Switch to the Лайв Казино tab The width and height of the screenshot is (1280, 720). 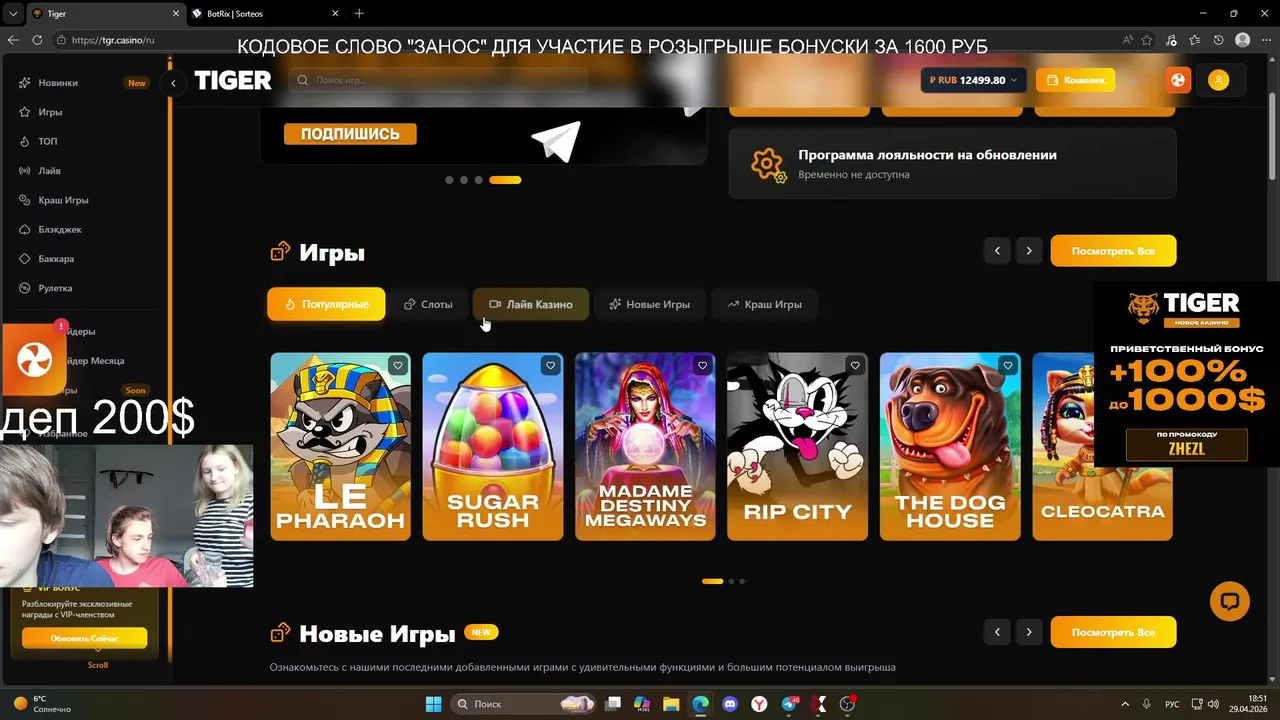(x=531, y=304)
